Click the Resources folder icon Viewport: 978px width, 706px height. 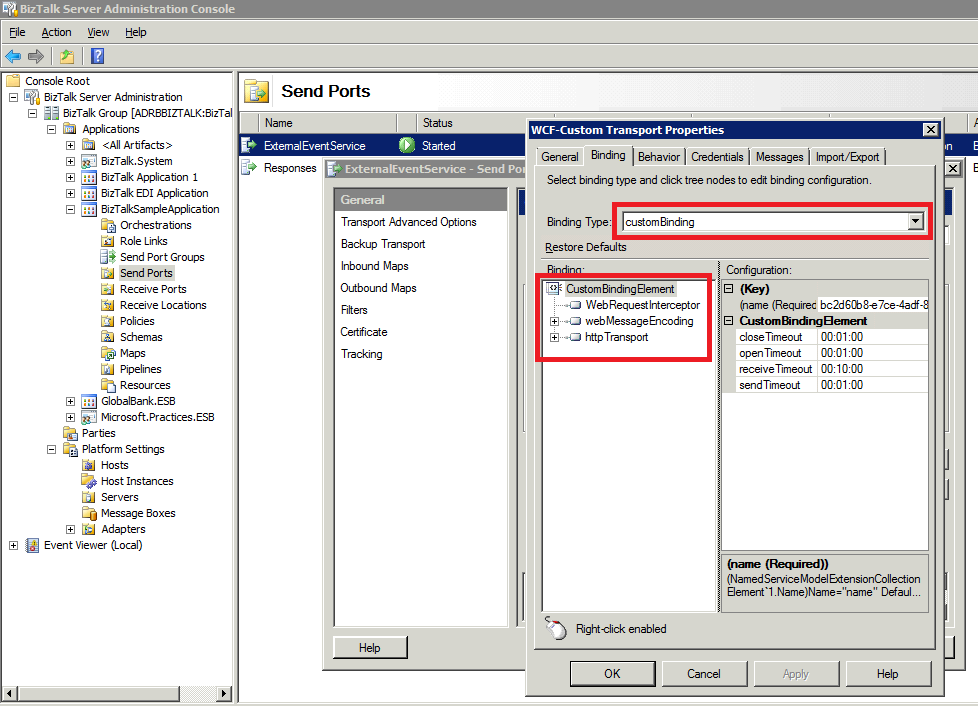point(108,385)
